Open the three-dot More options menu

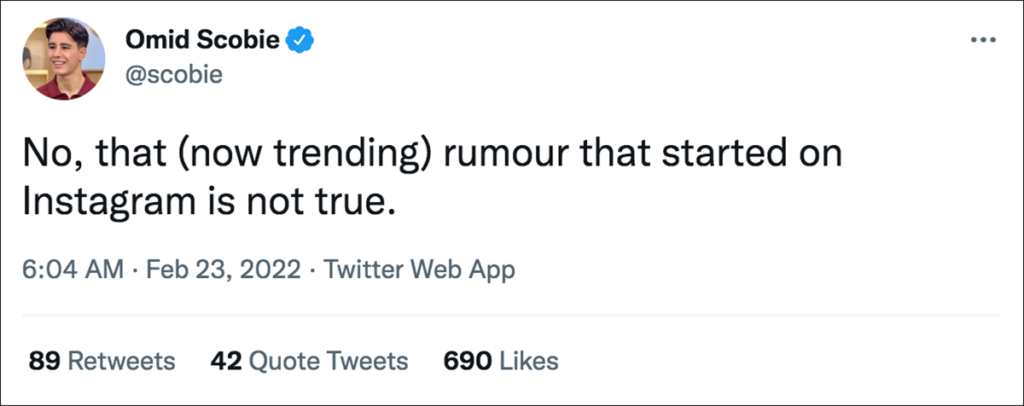[983, 41]
